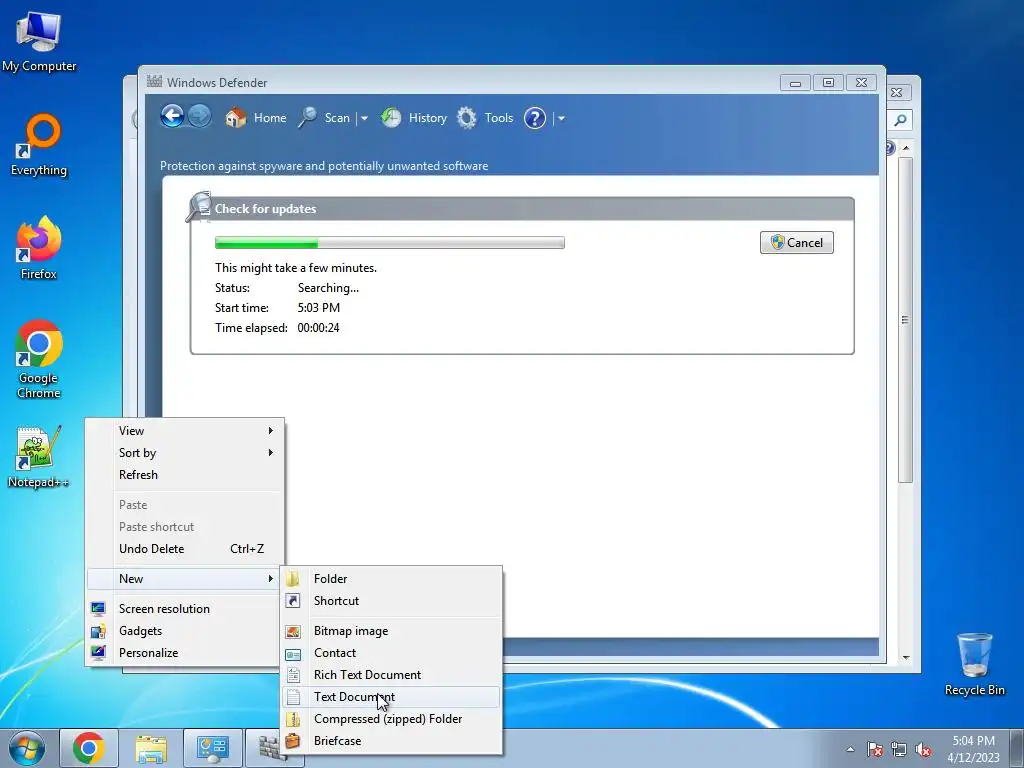Open the Control Panel taskbar button
Viewport: 1024px width, 768px height.
(x=213, y=748)
